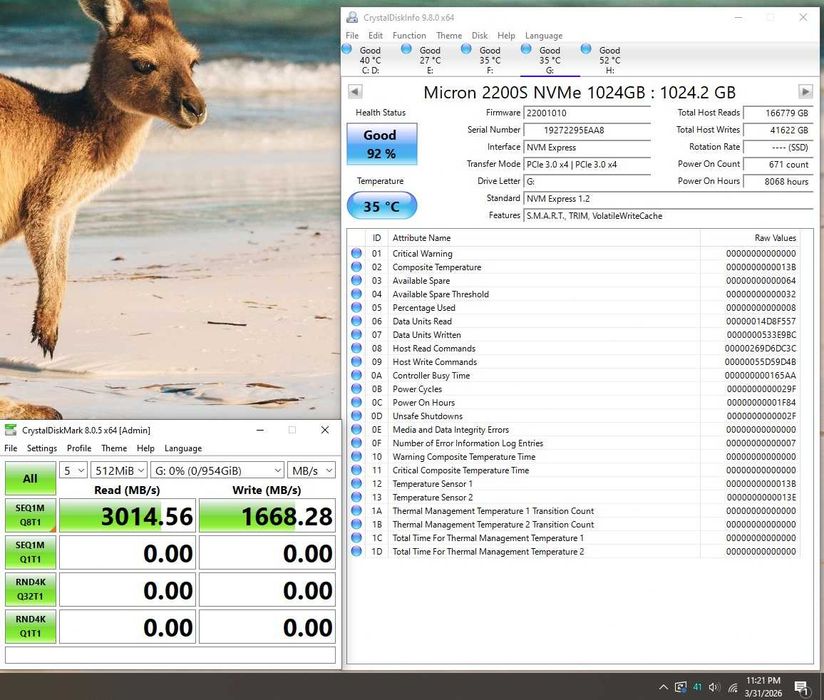Click the Raw Values column header
824x700 pixels.
[x=750, y=238]
